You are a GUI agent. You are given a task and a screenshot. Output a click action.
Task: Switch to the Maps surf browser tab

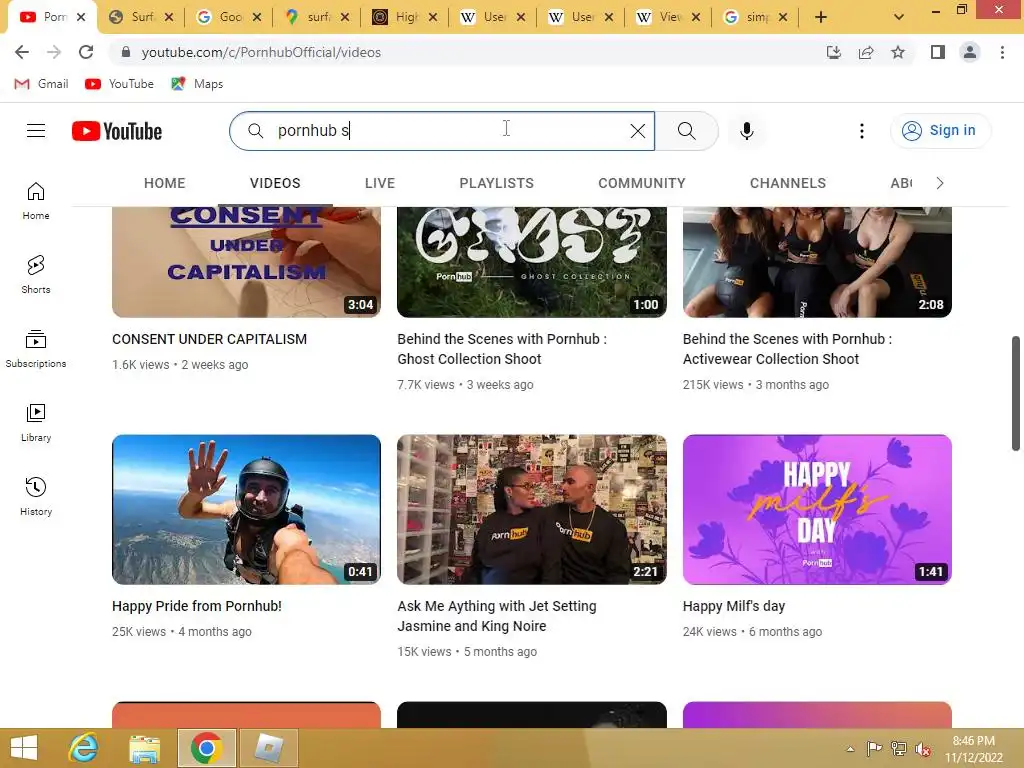click(318, 17)
